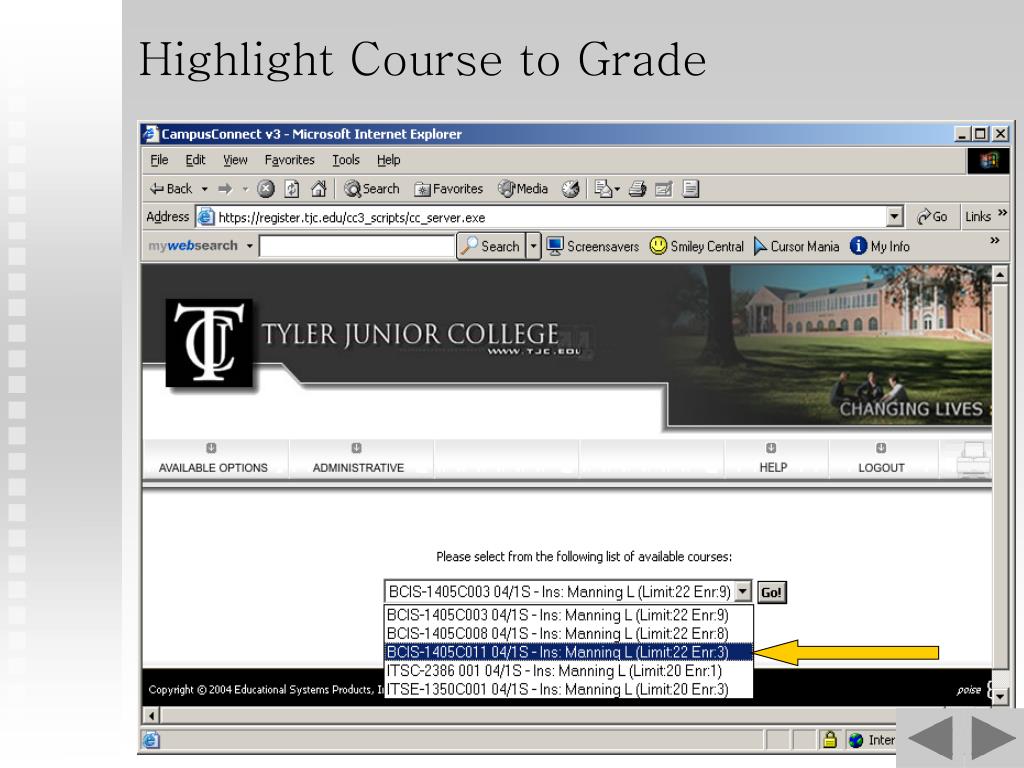Viewport: 1024px width, 768px height.
Task: Click the Edit page toolbar icon
Action: (x=664, y=189)
